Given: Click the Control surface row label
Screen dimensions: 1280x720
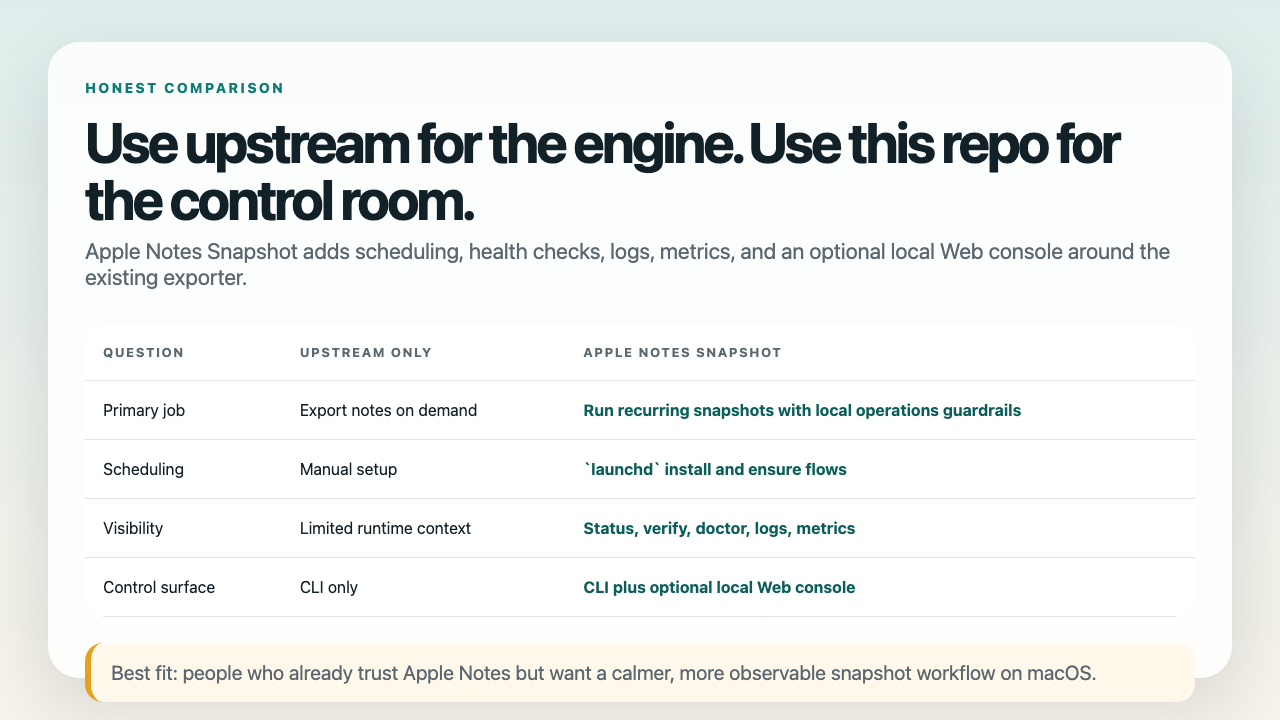Looking at the screenshot, I should tap(159, 587).
